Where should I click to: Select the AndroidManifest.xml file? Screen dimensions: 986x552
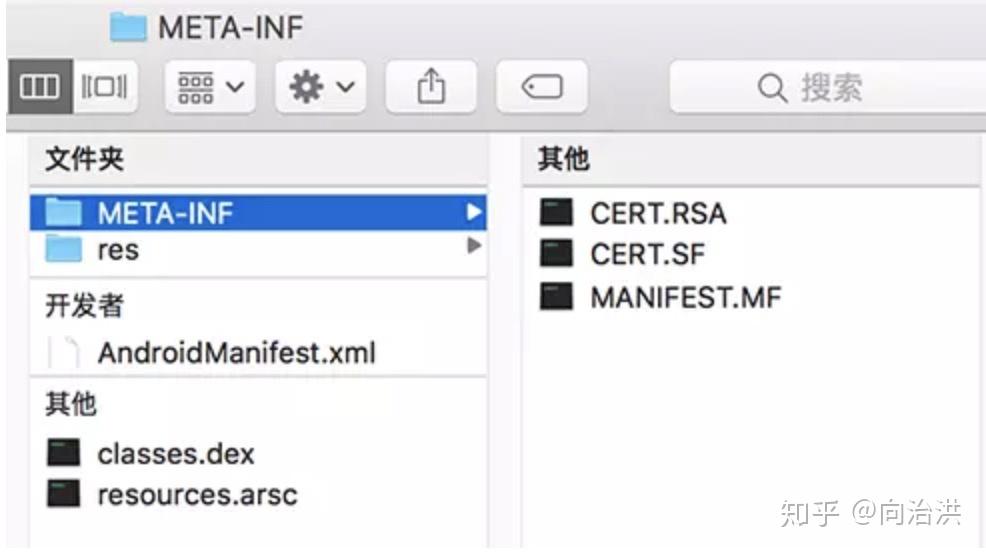click(x=236, y=353)
